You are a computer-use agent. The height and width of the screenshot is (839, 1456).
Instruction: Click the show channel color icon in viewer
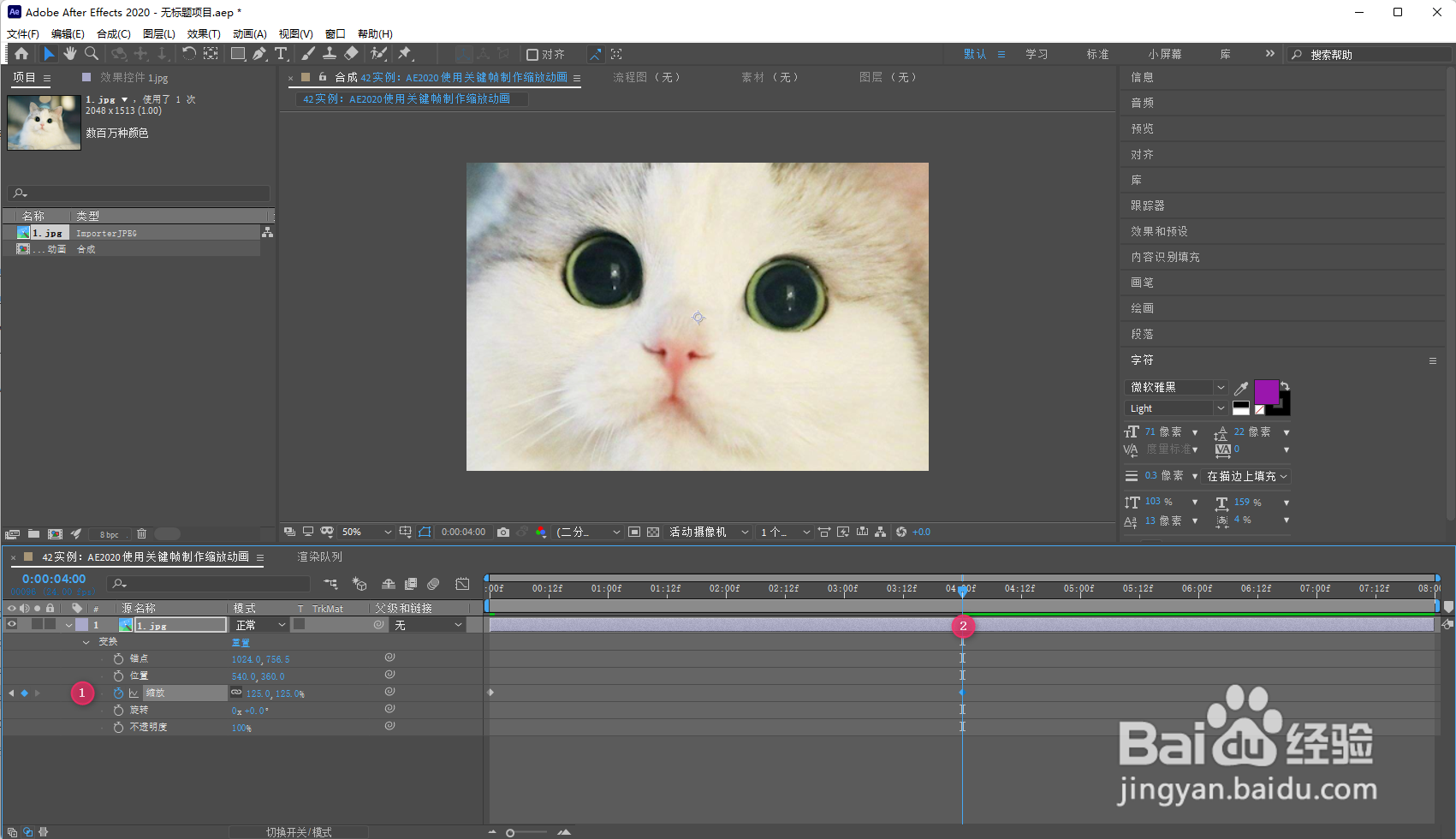tap(541, 533)
